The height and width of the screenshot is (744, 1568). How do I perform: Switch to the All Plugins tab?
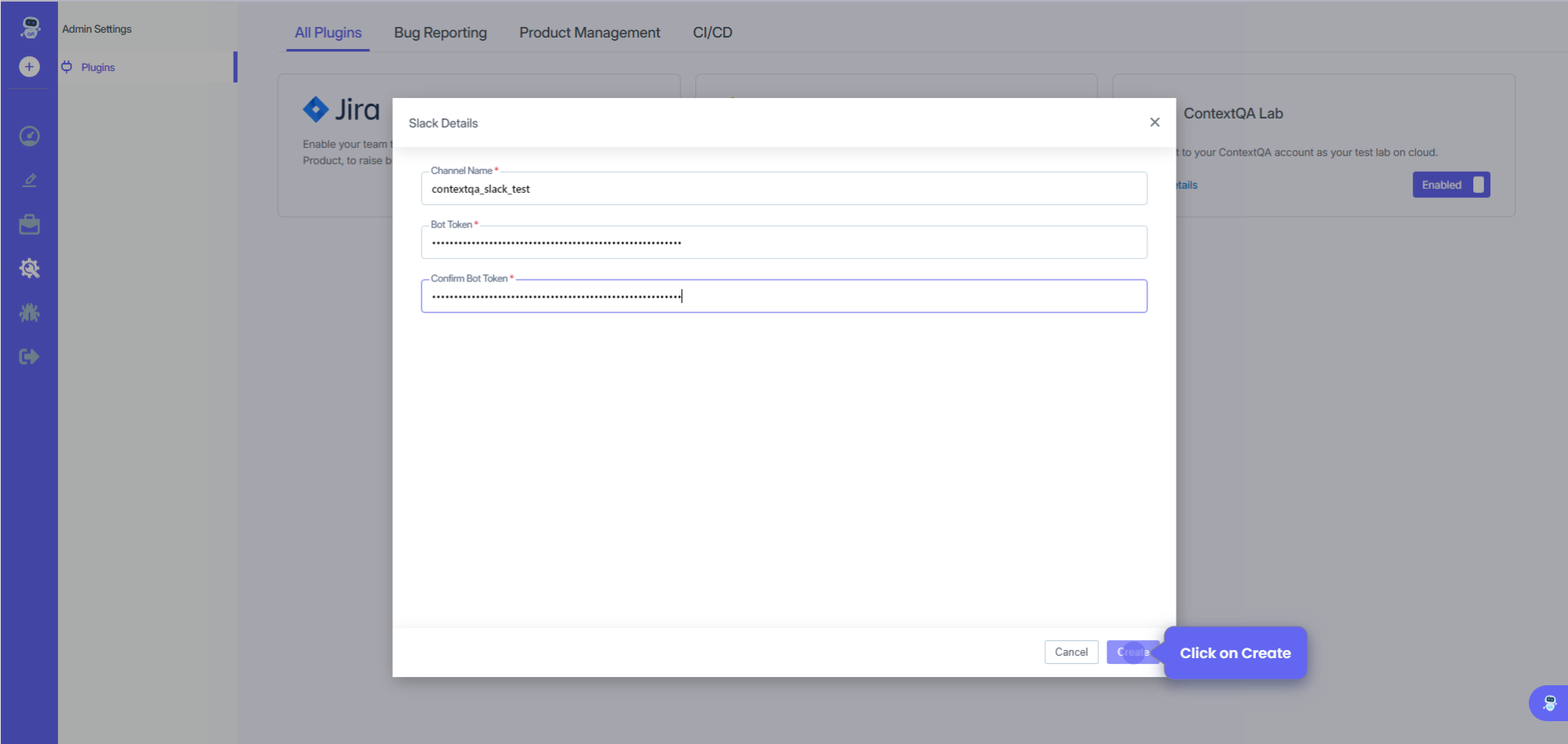[328, 33]
